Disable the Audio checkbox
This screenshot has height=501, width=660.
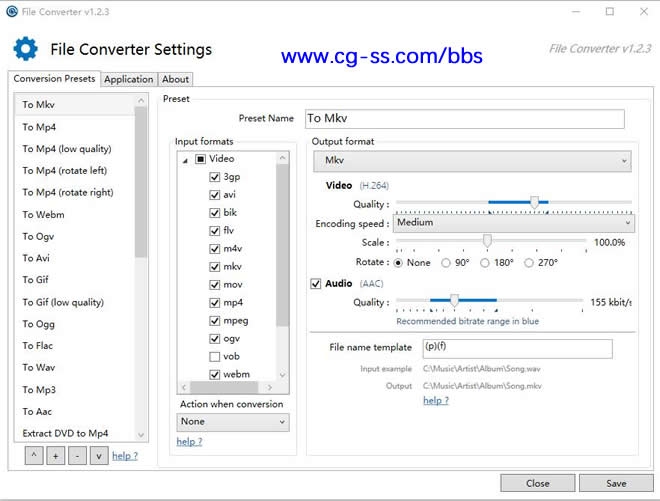[316, 284]
